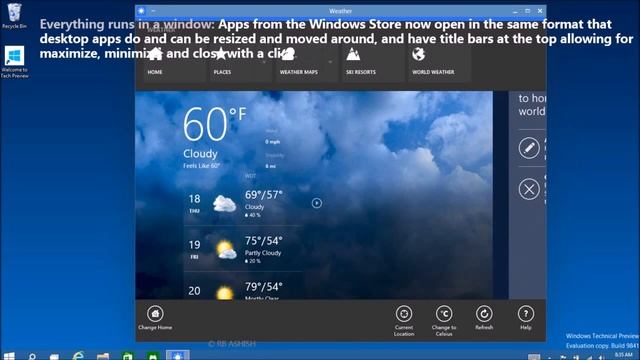The height and width of the screenshot is (360, 640).
Task: Expand the Weather Maps dropdown arrow
Action: click(x=330, y=62)
